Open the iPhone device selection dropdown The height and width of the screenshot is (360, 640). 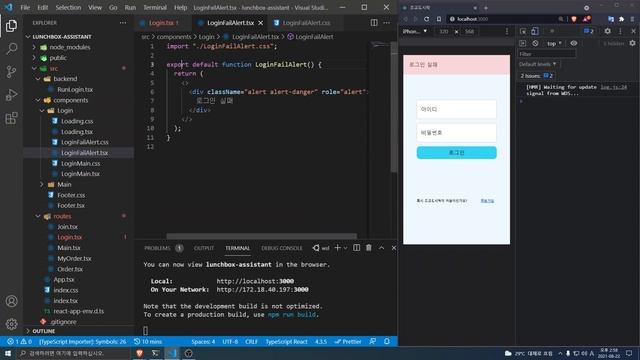tap(415, 31)
